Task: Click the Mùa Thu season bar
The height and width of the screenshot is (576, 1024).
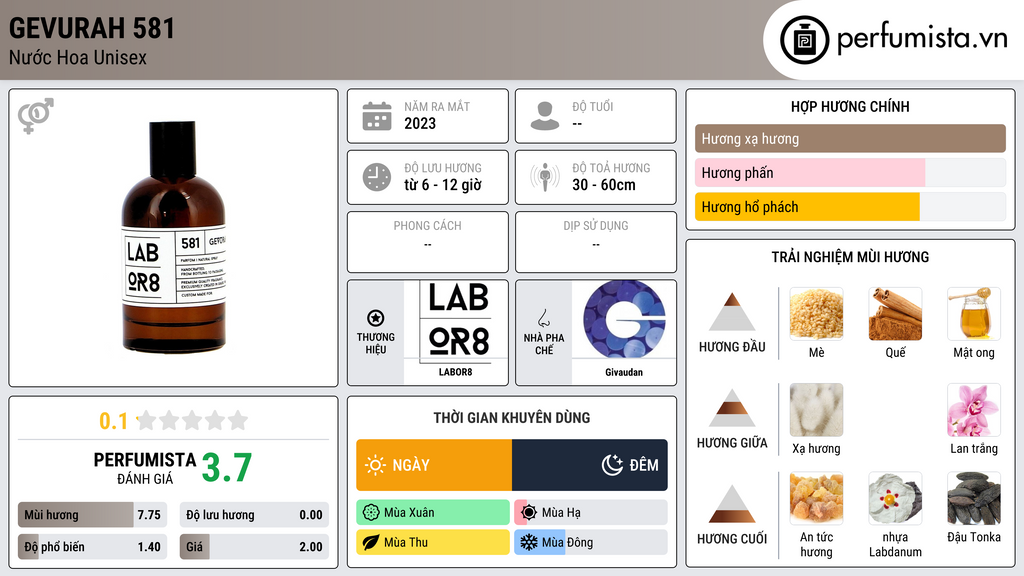Action: (433, 542)
